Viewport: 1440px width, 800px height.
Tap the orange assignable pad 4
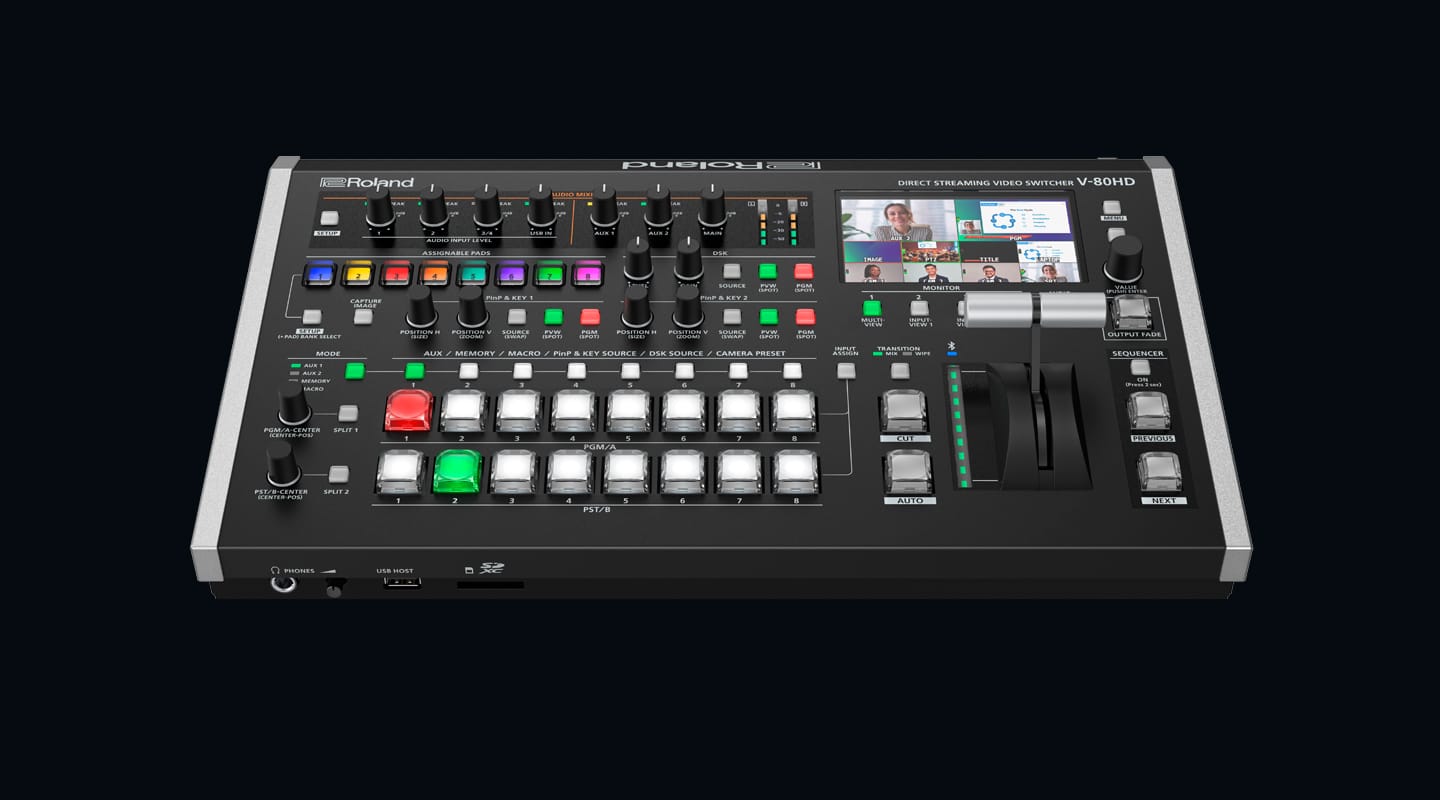(x=434, y=274)
